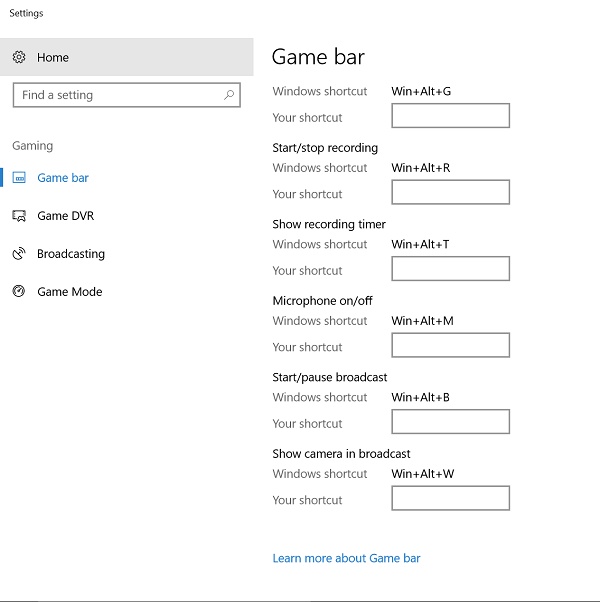Image resolution: width=600 pixels, height=602 pixels.
Task: Set custom Start/stop recording shortcut field
Action: point(451,192)
